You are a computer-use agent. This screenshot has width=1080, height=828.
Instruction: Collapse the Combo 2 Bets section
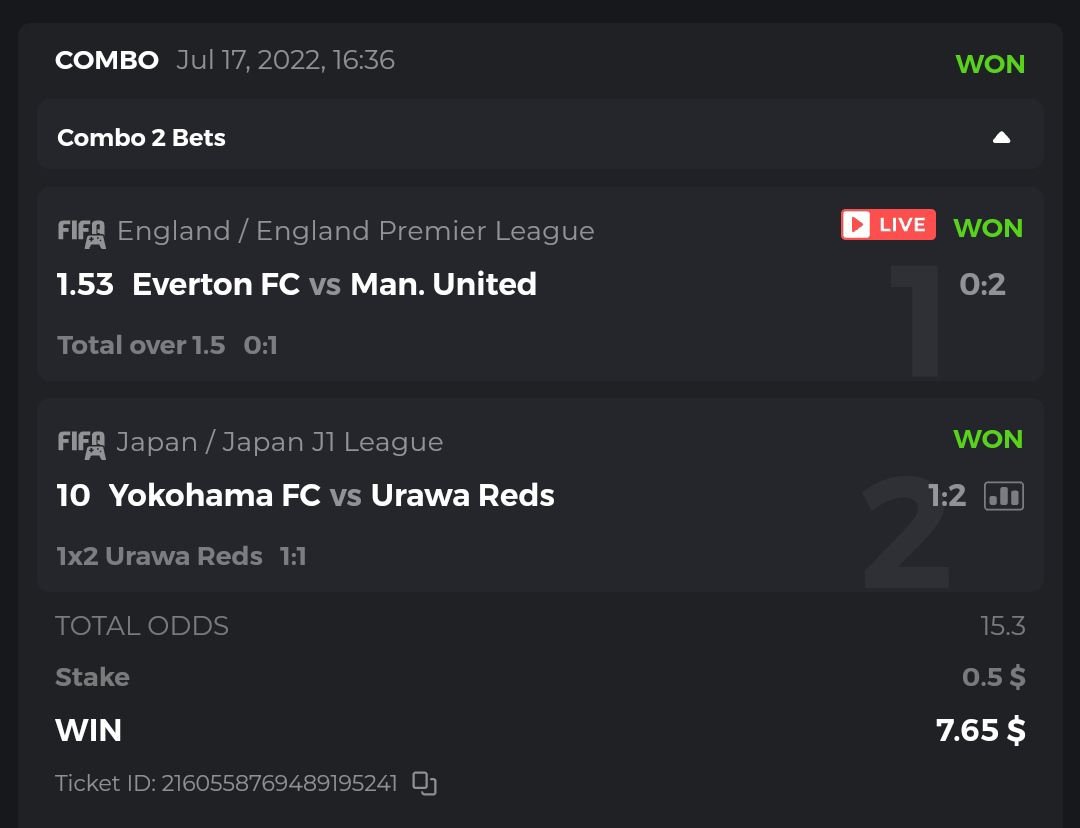point(1001,138)
